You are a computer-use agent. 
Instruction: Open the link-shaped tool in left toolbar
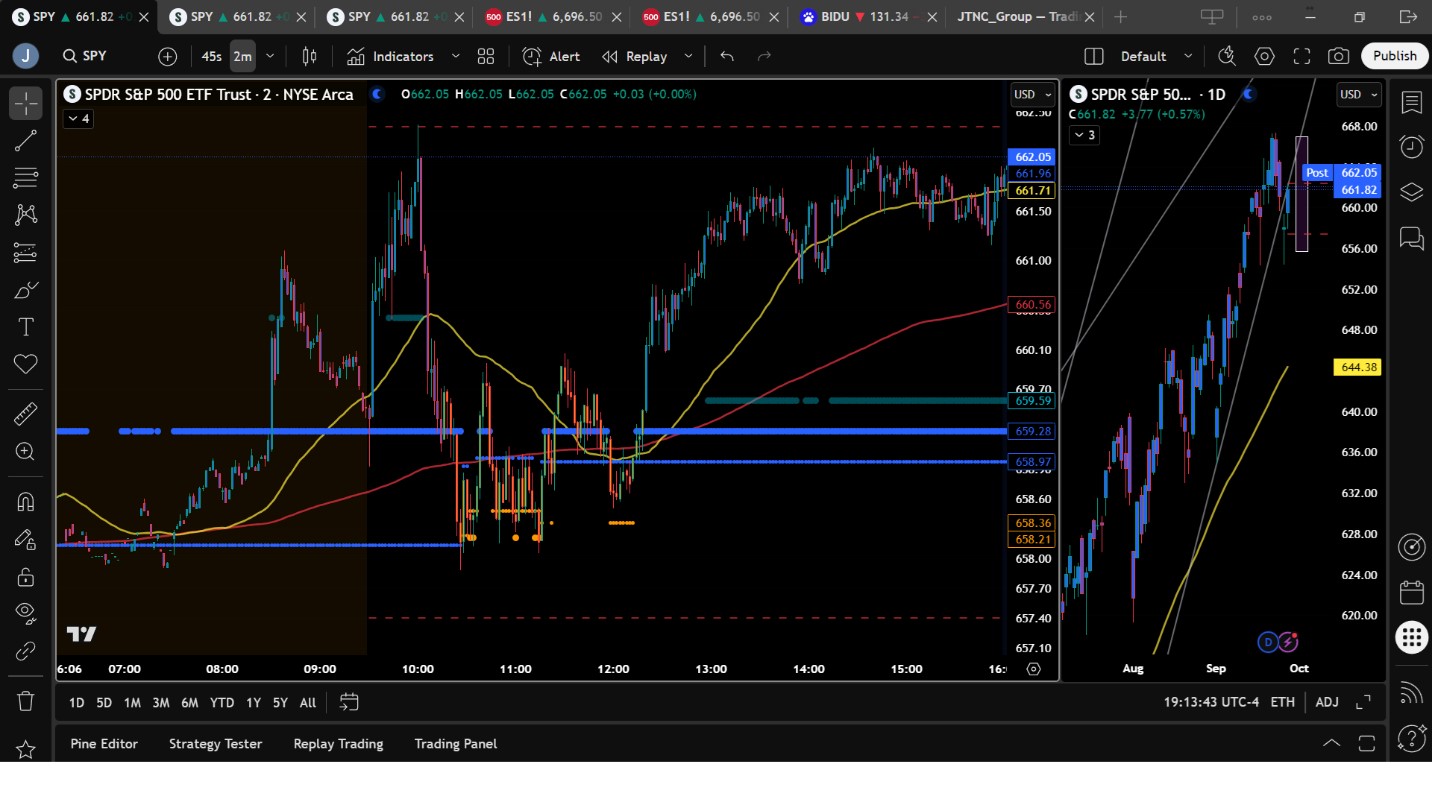point(26,652)
